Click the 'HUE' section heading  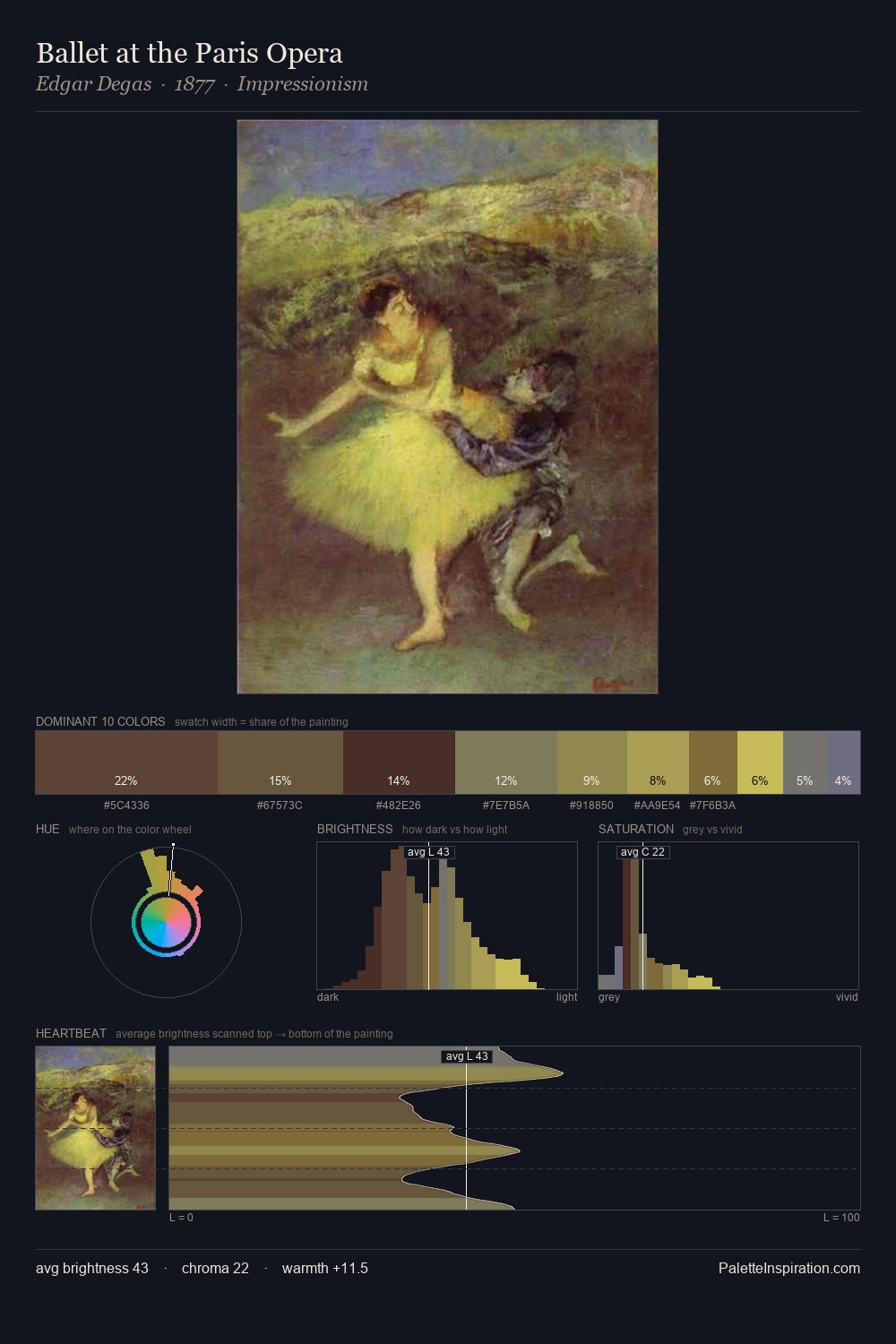[47, 829]
